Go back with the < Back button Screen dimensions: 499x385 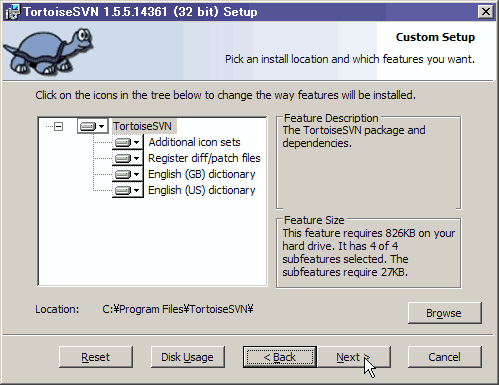click(280, 357)
